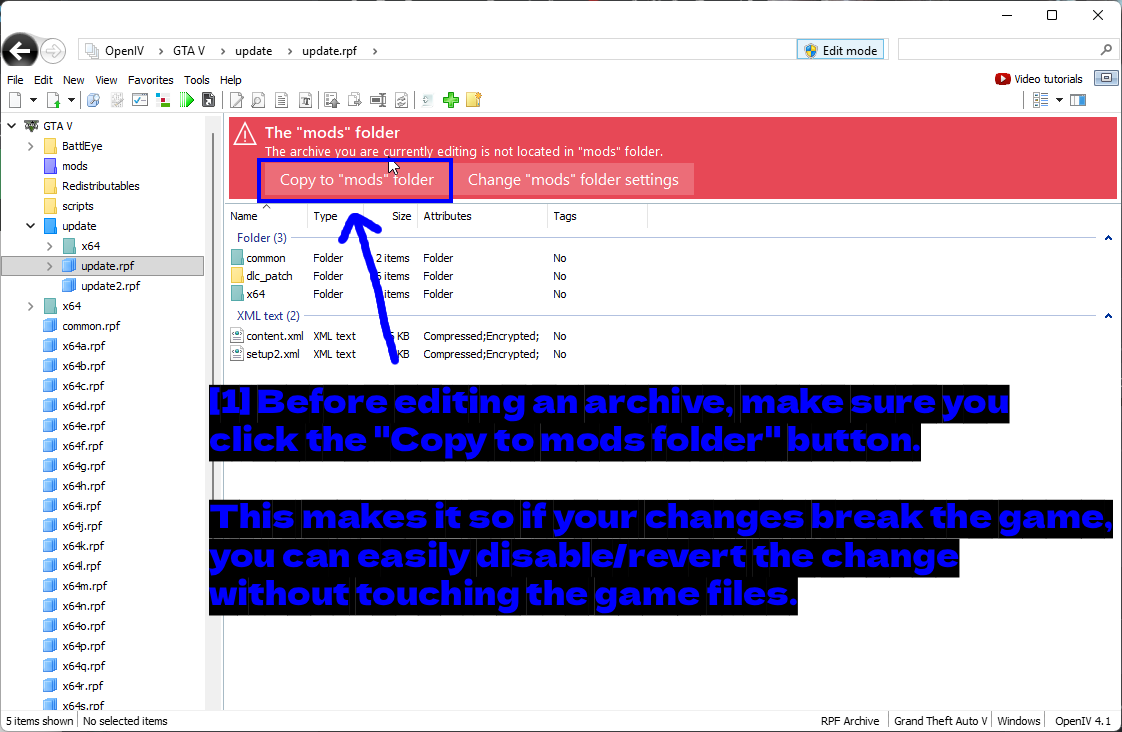This screenshot has width=1122, height=732.
Task: Open the Tools menu
Action: pos(197,80)
